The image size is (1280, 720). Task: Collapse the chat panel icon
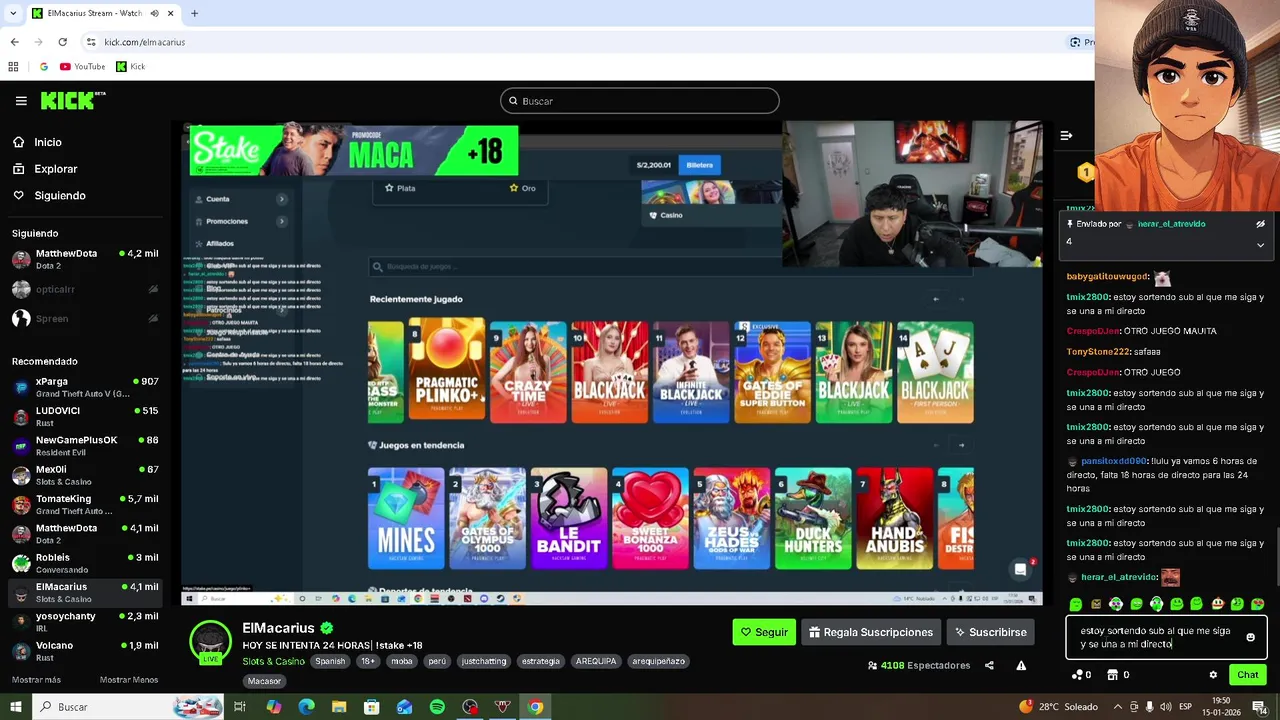coord(1066,135)
